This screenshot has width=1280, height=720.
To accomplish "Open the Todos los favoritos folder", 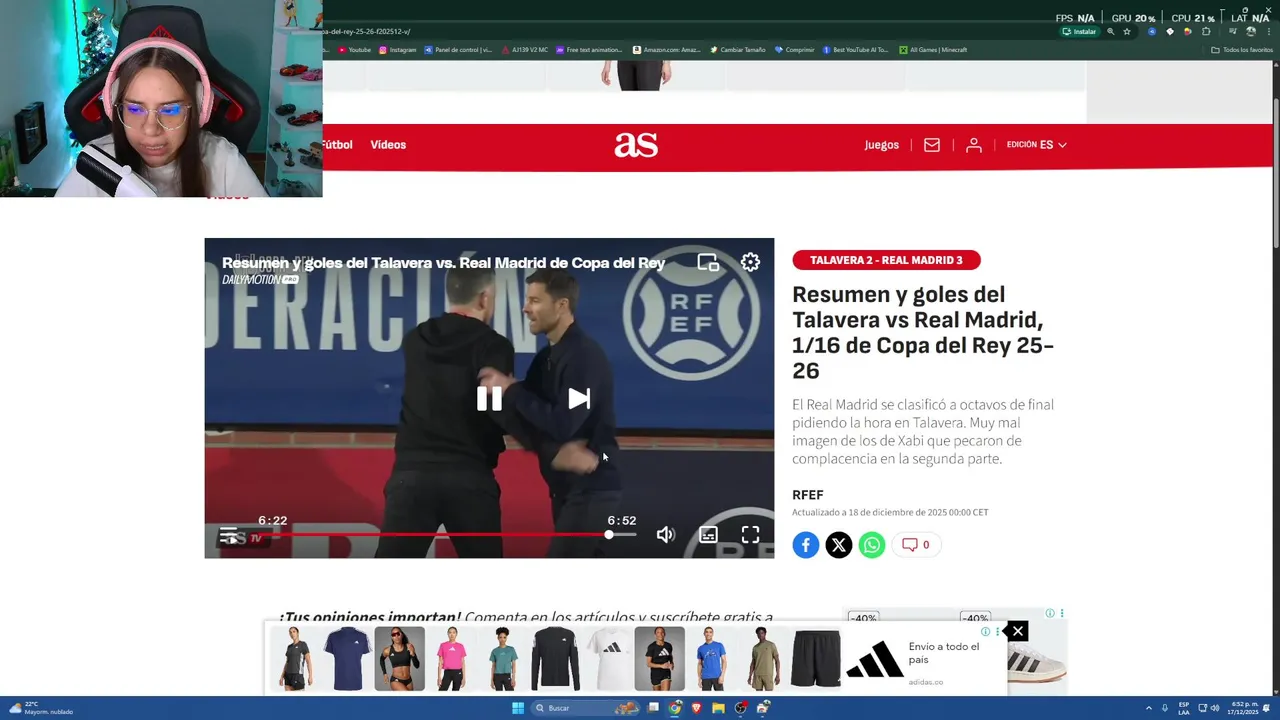I will [1242, 50].
